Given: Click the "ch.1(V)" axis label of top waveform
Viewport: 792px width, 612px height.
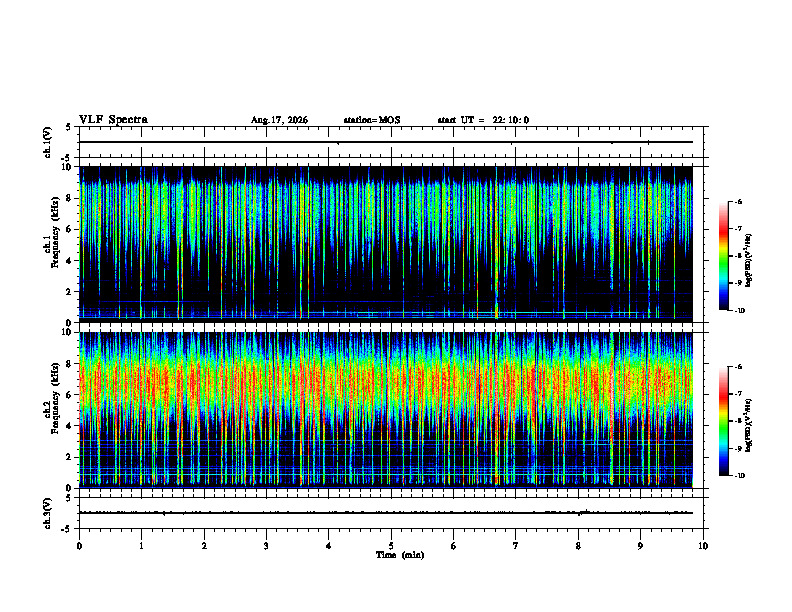Looking at the screenshot, I should tap(48, 142).
